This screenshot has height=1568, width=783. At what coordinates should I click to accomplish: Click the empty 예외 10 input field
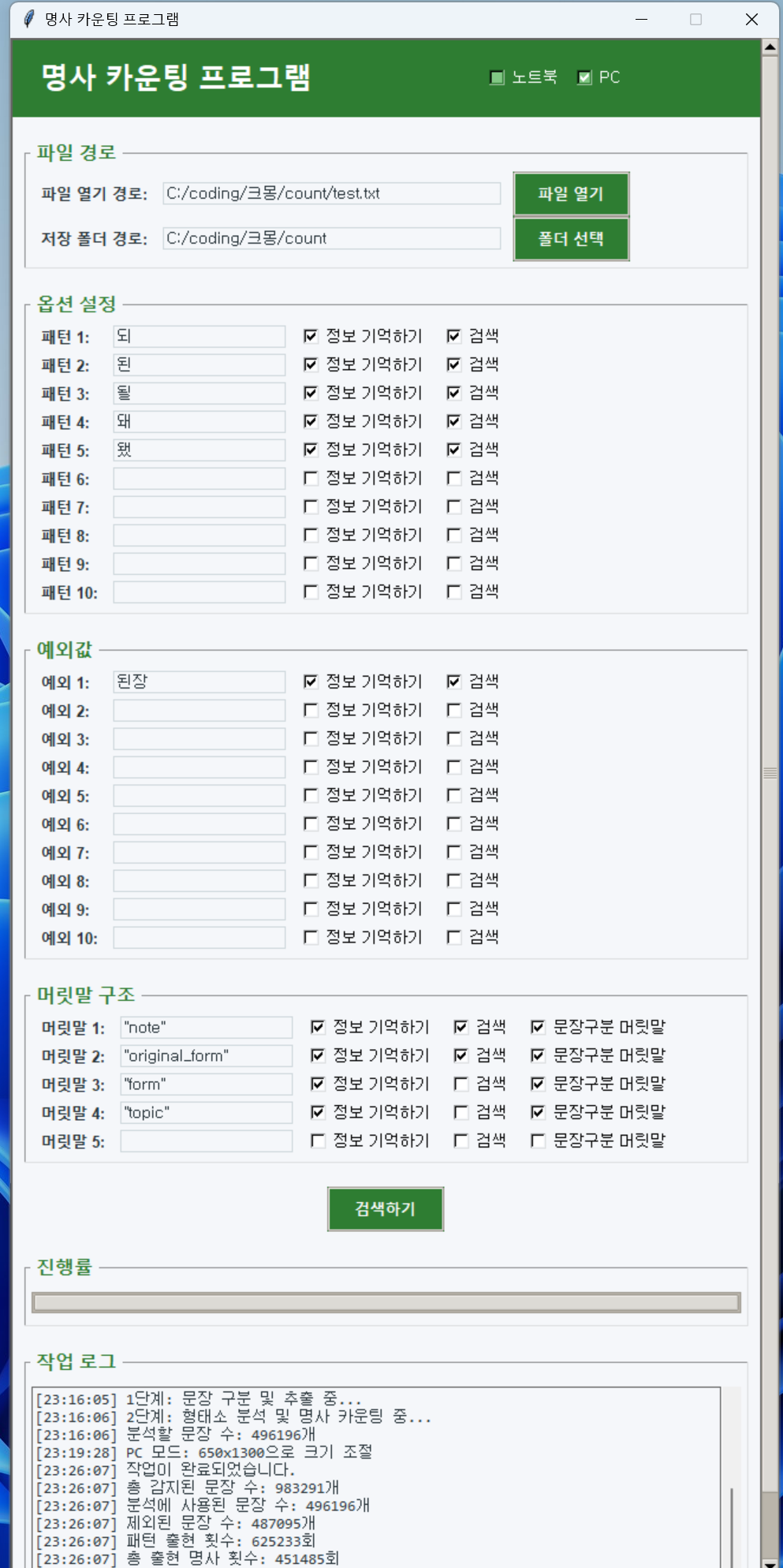point(199,937)
